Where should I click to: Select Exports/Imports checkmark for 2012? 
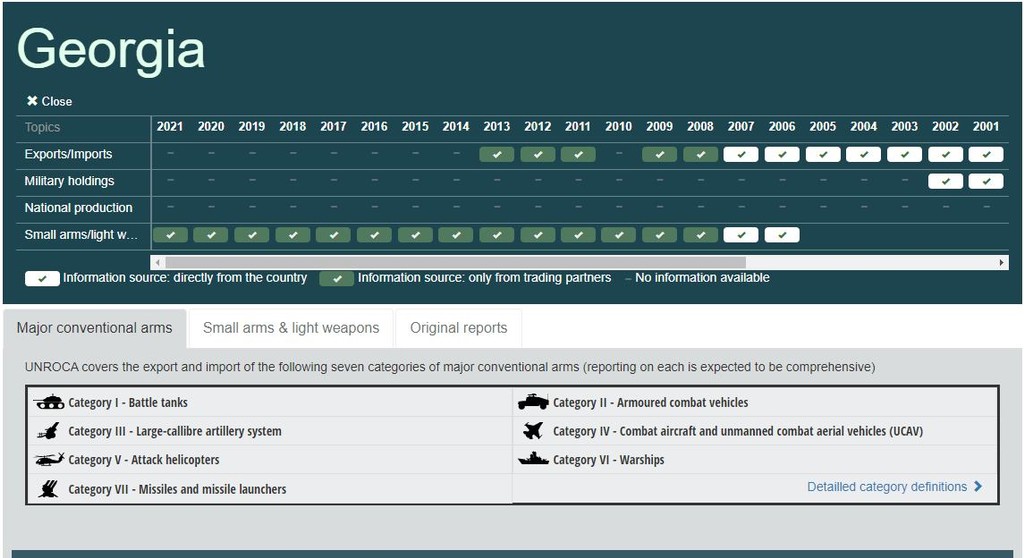[x=537, y=155]
